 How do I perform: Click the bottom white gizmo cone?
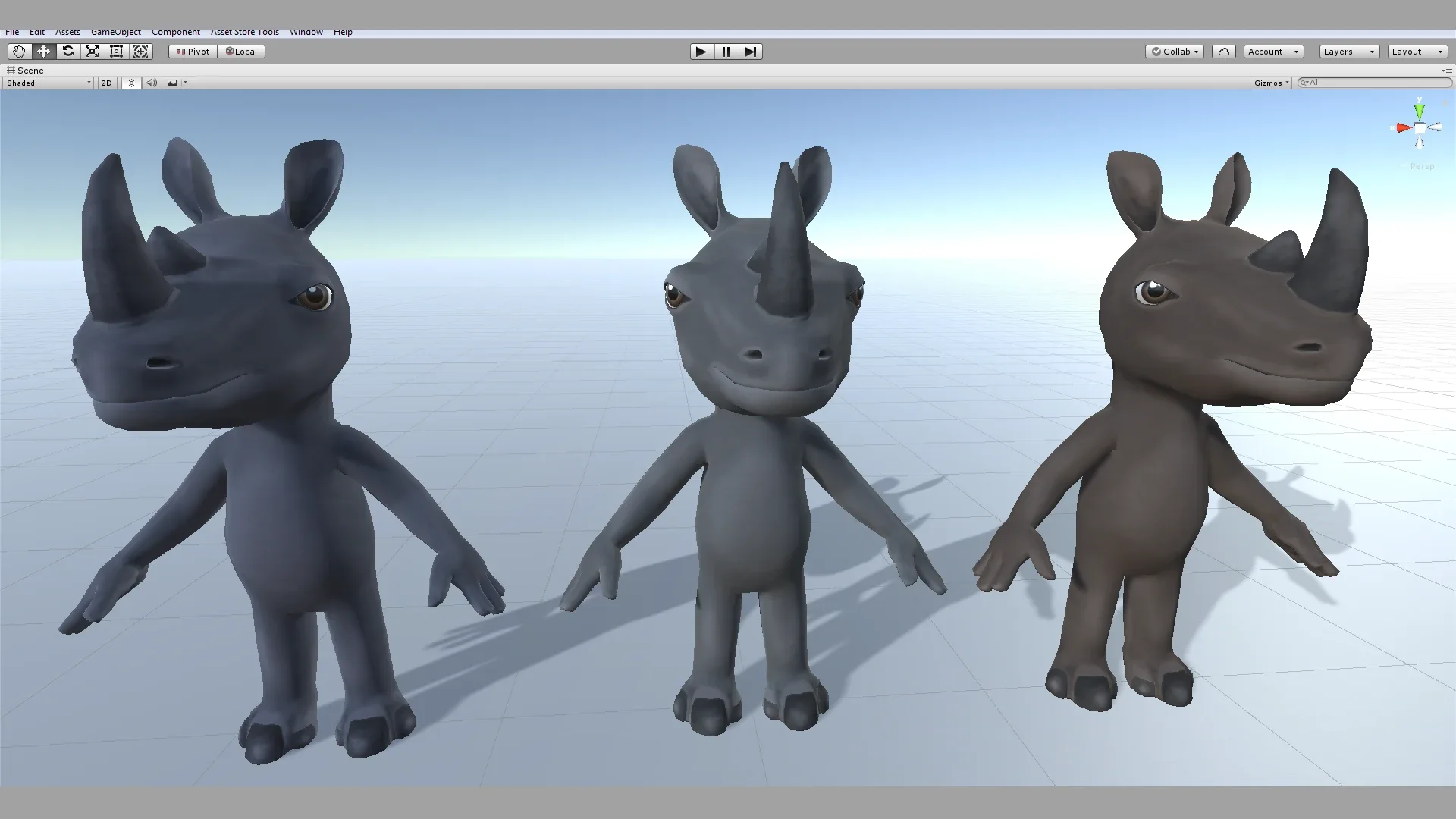pyautogui.click(x=1420, y=142)
